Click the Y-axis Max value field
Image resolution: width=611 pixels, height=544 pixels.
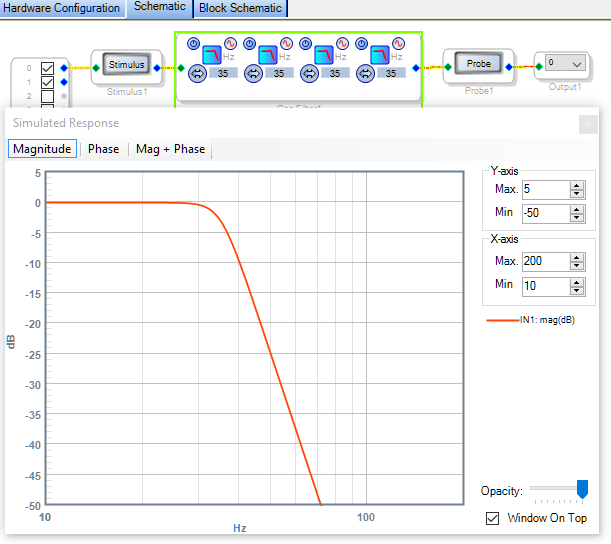click(546, 189)
